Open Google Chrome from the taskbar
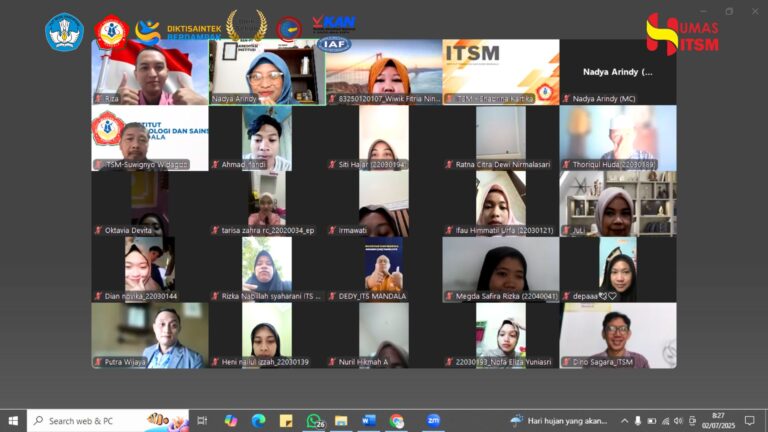Screen dimensions: 768x432 coord(396,421)
